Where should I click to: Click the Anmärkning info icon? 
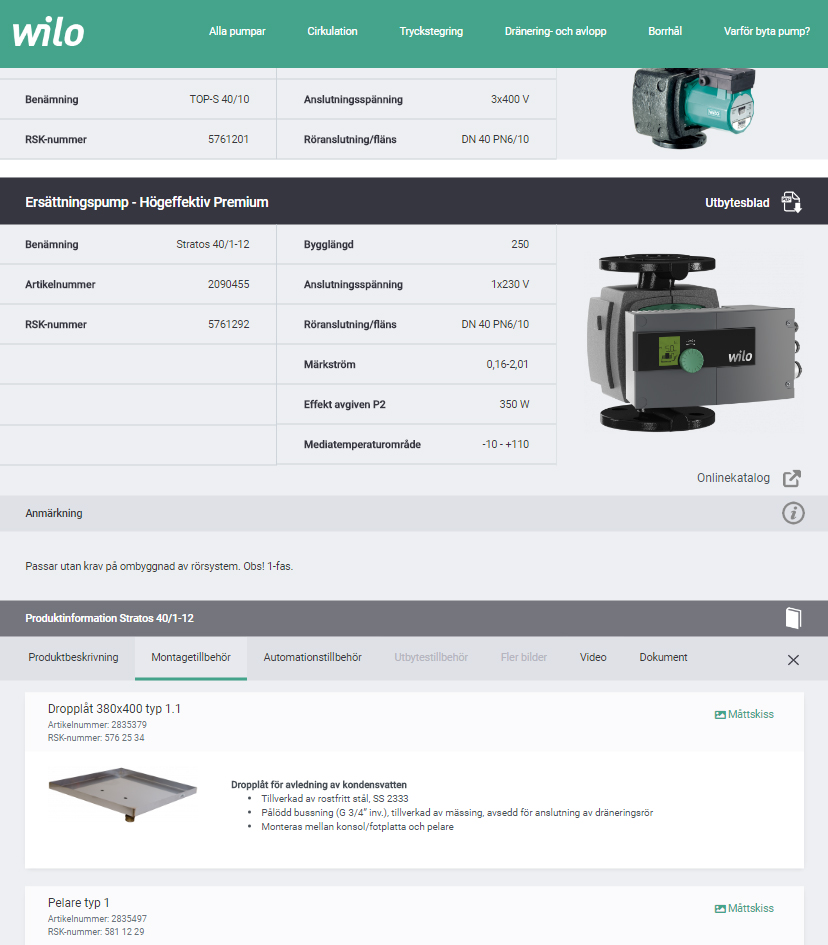[x=793, y=513]
